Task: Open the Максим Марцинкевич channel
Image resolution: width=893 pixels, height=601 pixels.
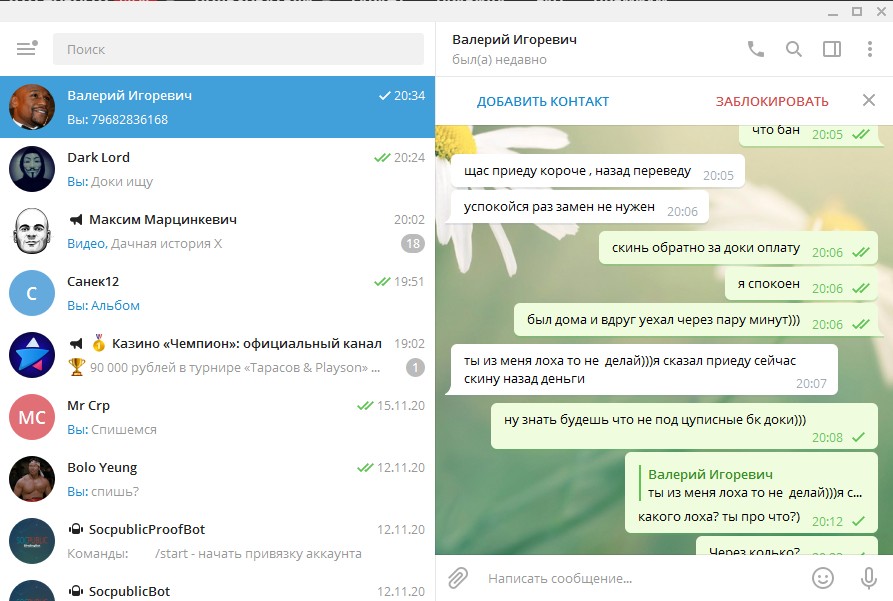Action: [218, 231]
